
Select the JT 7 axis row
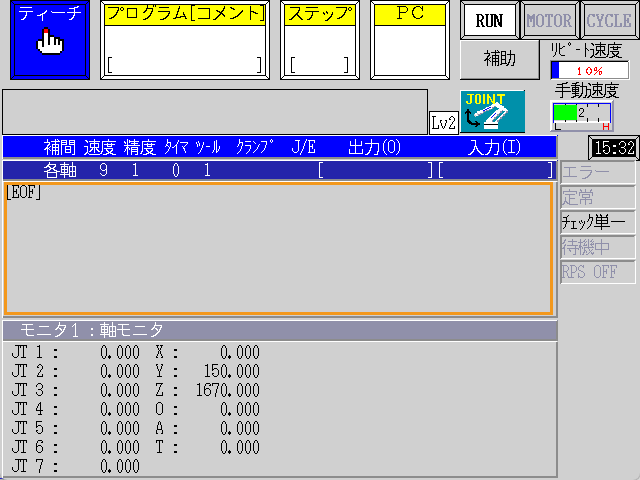click(x=76, y=467)
